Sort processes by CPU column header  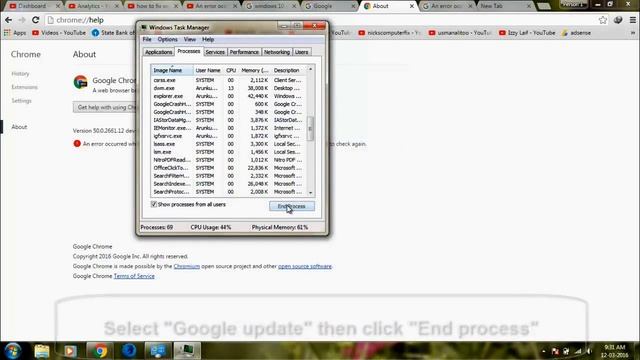pyautogui.click(x=231, y=70)
